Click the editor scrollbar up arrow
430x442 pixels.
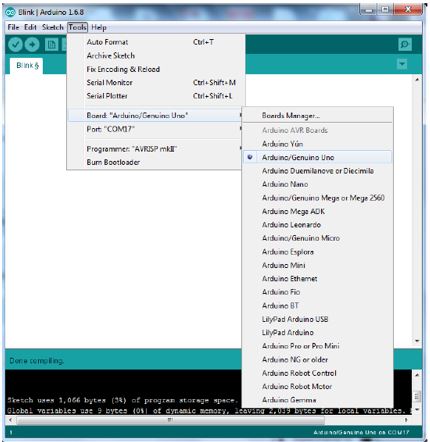tap(417, 80)
